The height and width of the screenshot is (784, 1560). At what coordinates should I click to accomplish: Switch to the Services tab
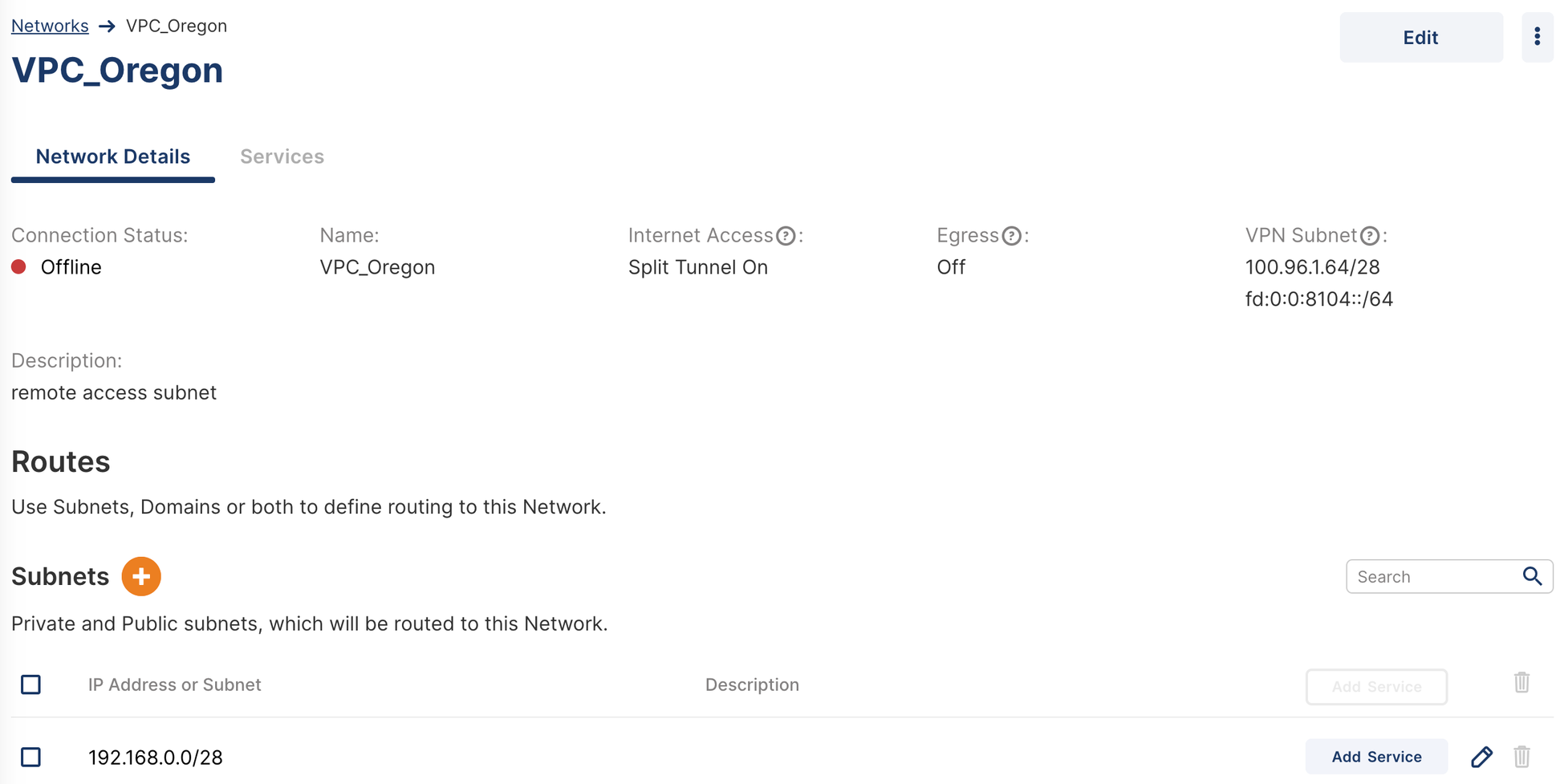(x=282, y=156)
